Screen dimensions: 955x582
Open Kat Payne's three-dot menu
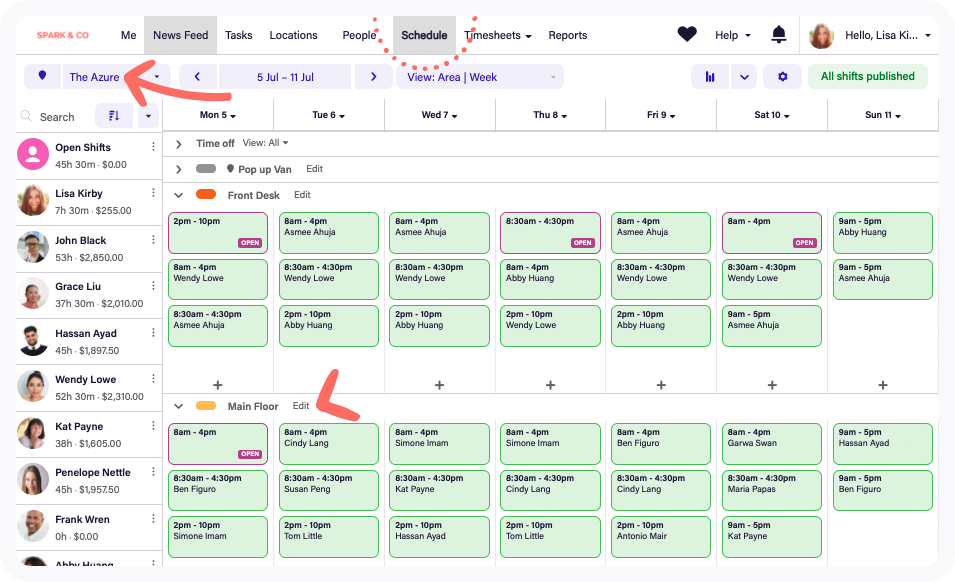tap(153, 426)
